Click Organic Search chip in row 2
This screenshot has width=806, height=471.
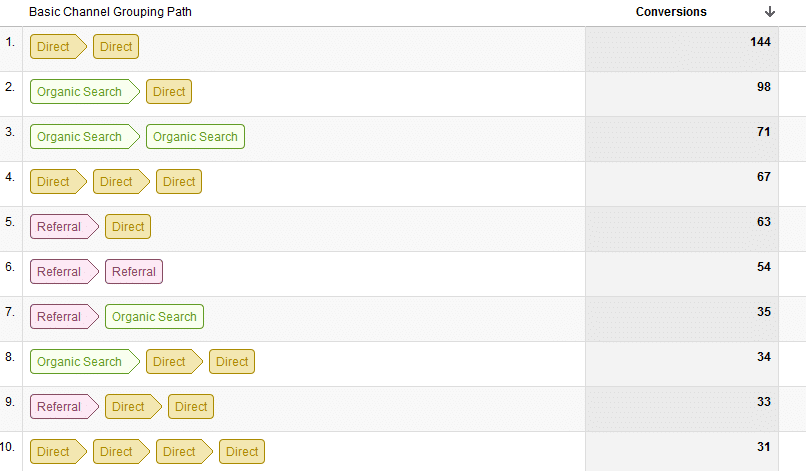tap(85, 92)
